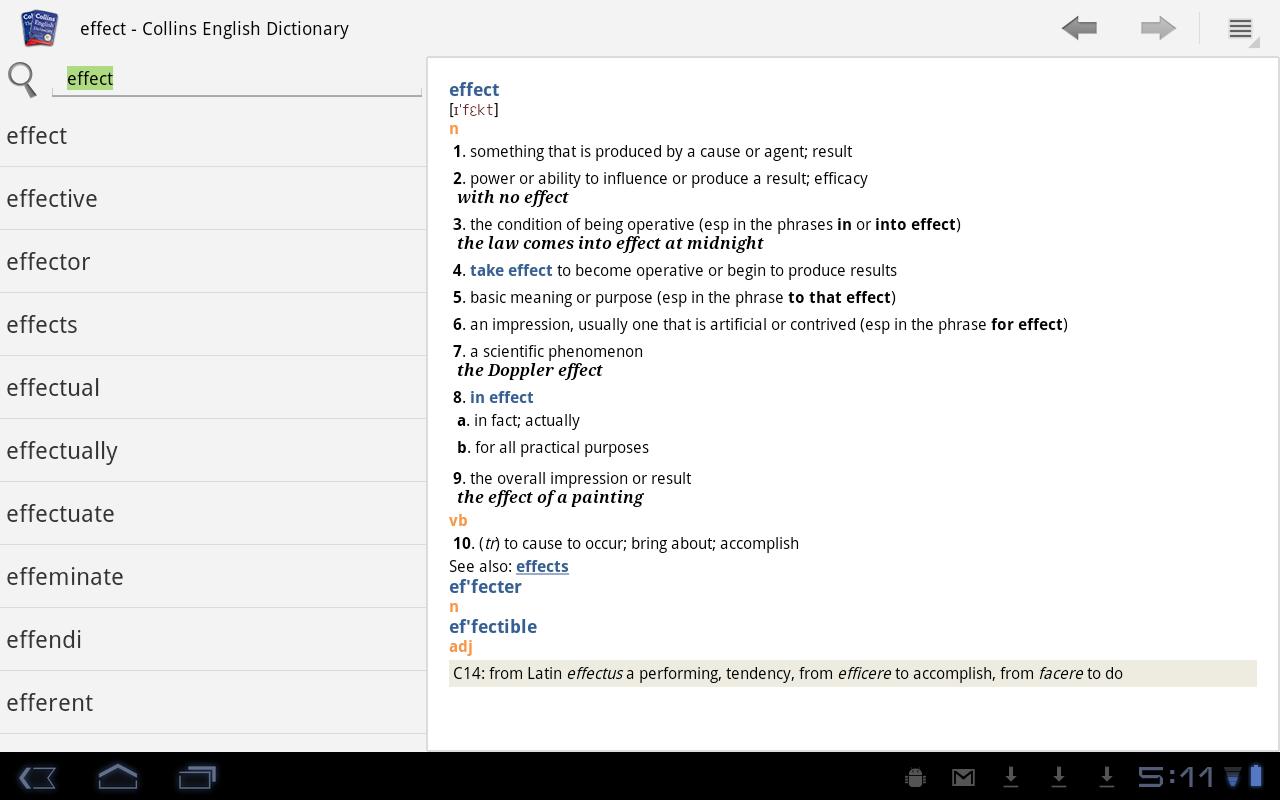Screen dimensions: 1280x800
Task: Tap the battery indicator in status bar
Action: pyautogui.click(x=1258, y=777)
